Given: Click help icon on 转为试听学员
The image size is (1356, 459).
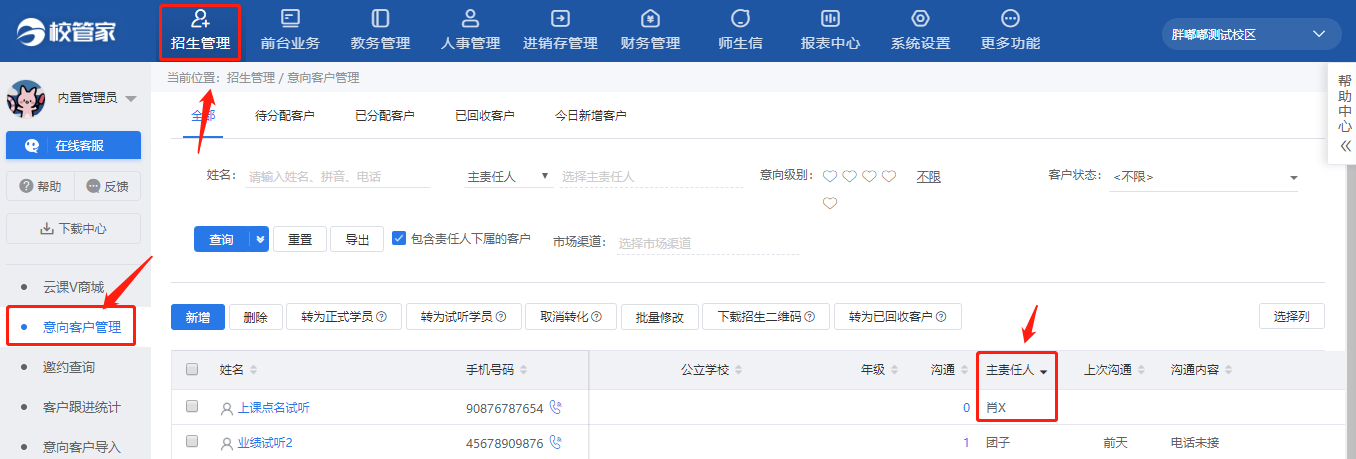Looking at the screenshot, I should (501, 317).
